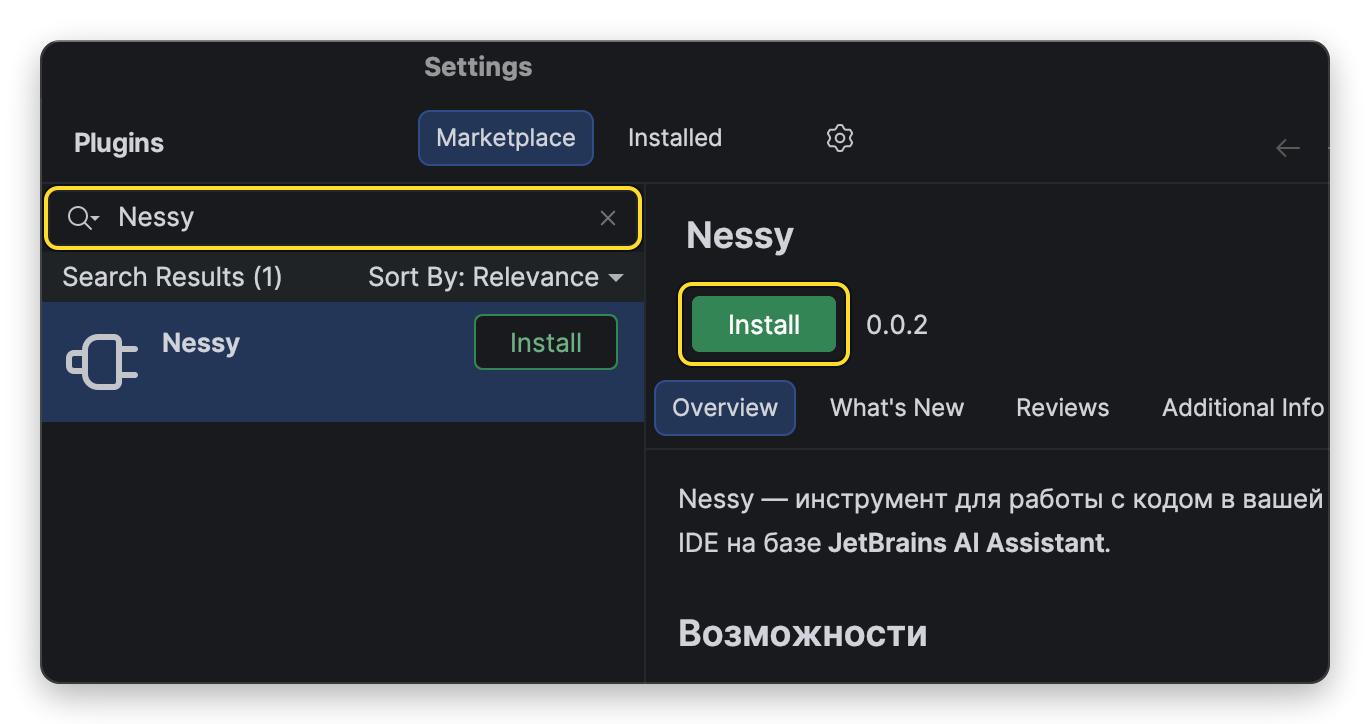Image resolution: width=1370 pixels, height=724 pixels.
Task: Click the green Install button in details
Action: (x=764, y=324)
